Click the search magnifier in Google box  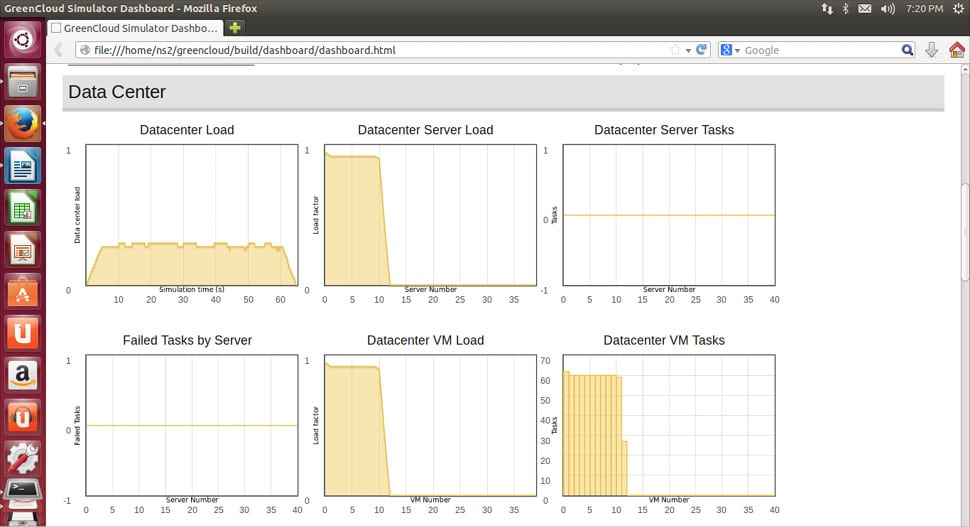[907, 50]
